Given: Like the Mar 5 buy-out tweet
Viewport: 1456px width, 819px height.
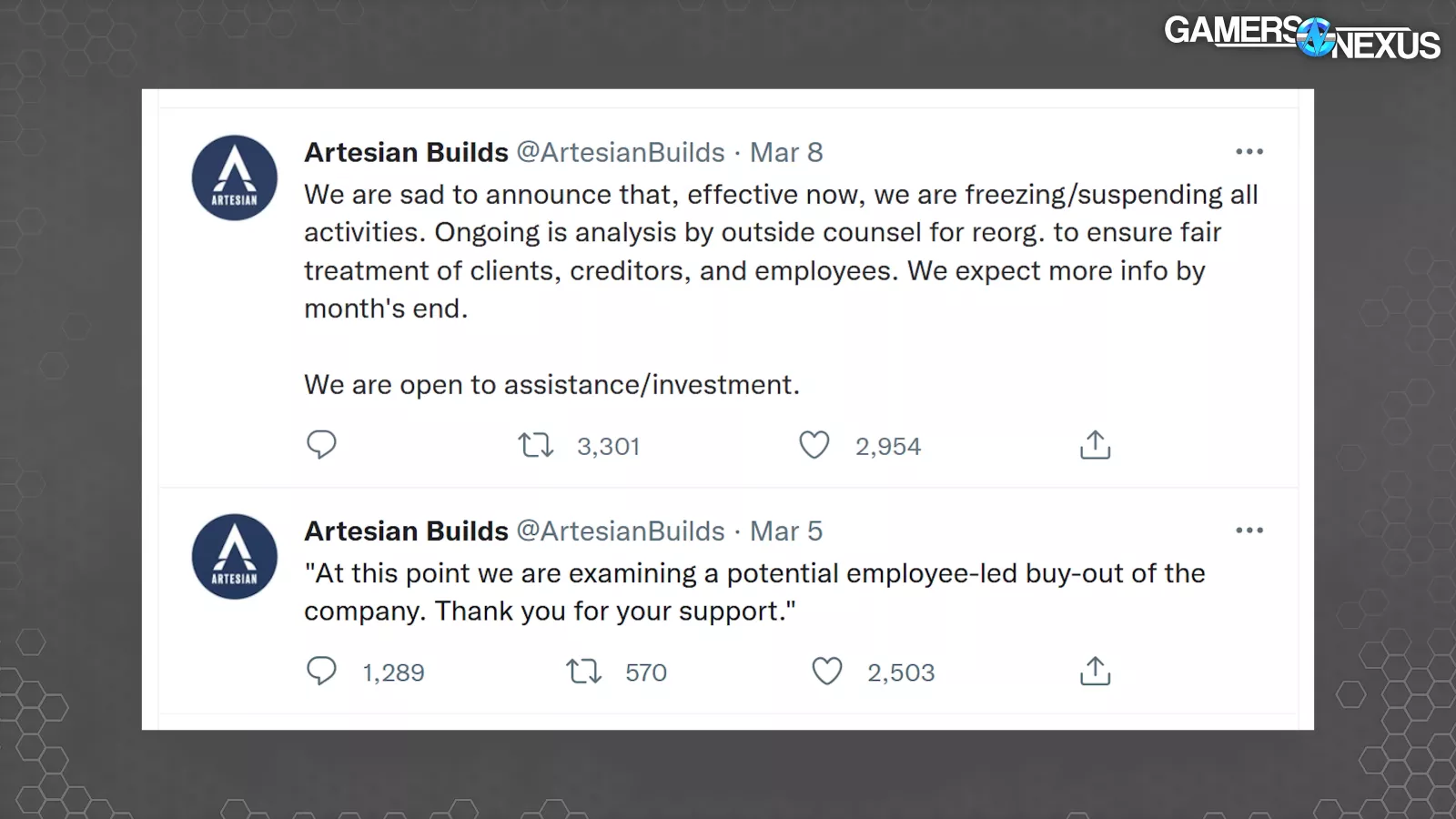Looking at the screenshot, I should tap(827, 672).
